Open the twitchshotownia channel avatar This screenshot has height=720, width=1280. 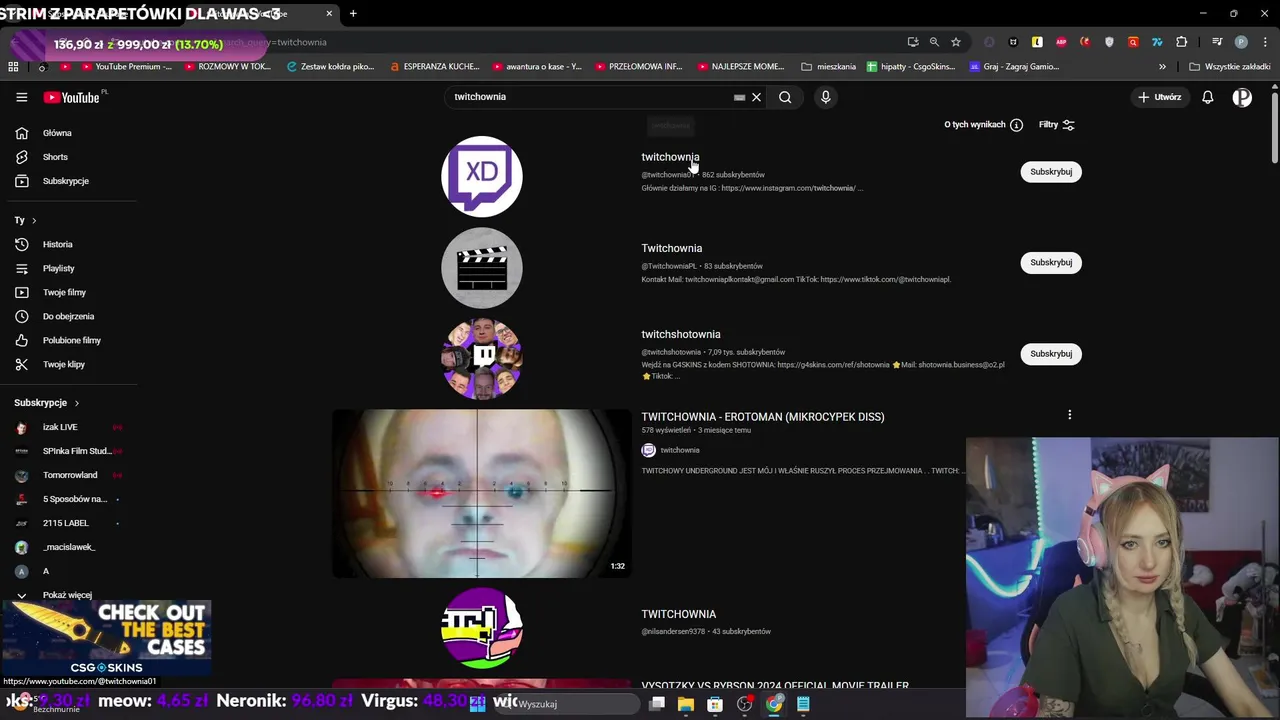coord(482,358)
